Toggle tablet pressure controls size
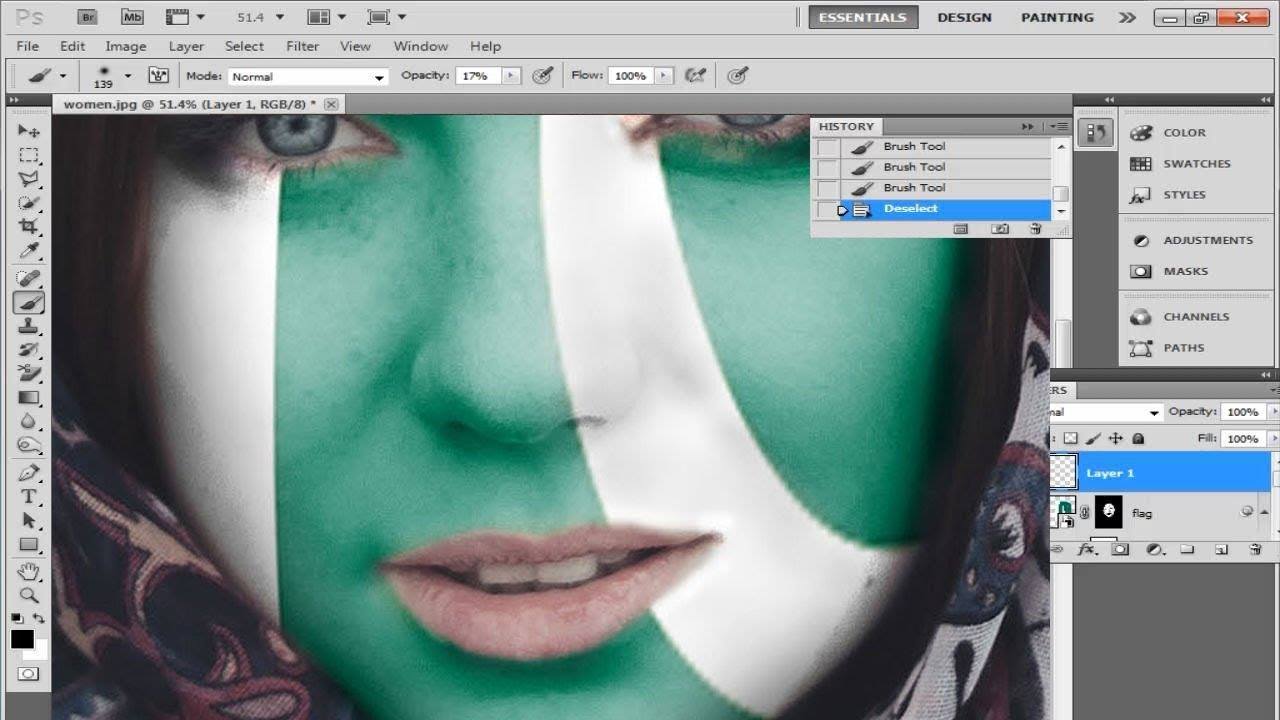The width and height of the screenshot is (1280, 720). click(x=737, y=75)
